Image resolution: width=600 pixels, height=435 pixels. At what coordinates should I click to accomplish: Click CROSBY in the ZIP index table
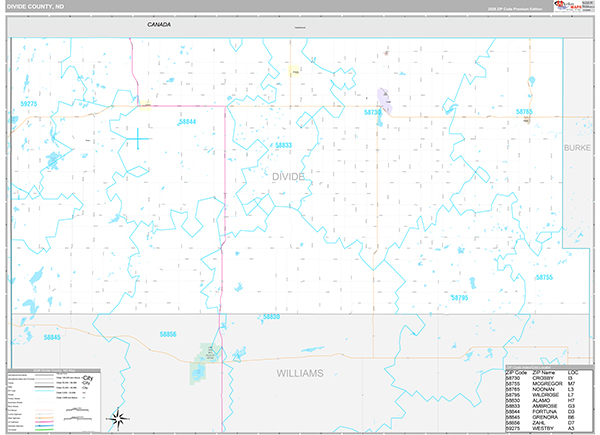pyautogui.click(x=543, y=378)
